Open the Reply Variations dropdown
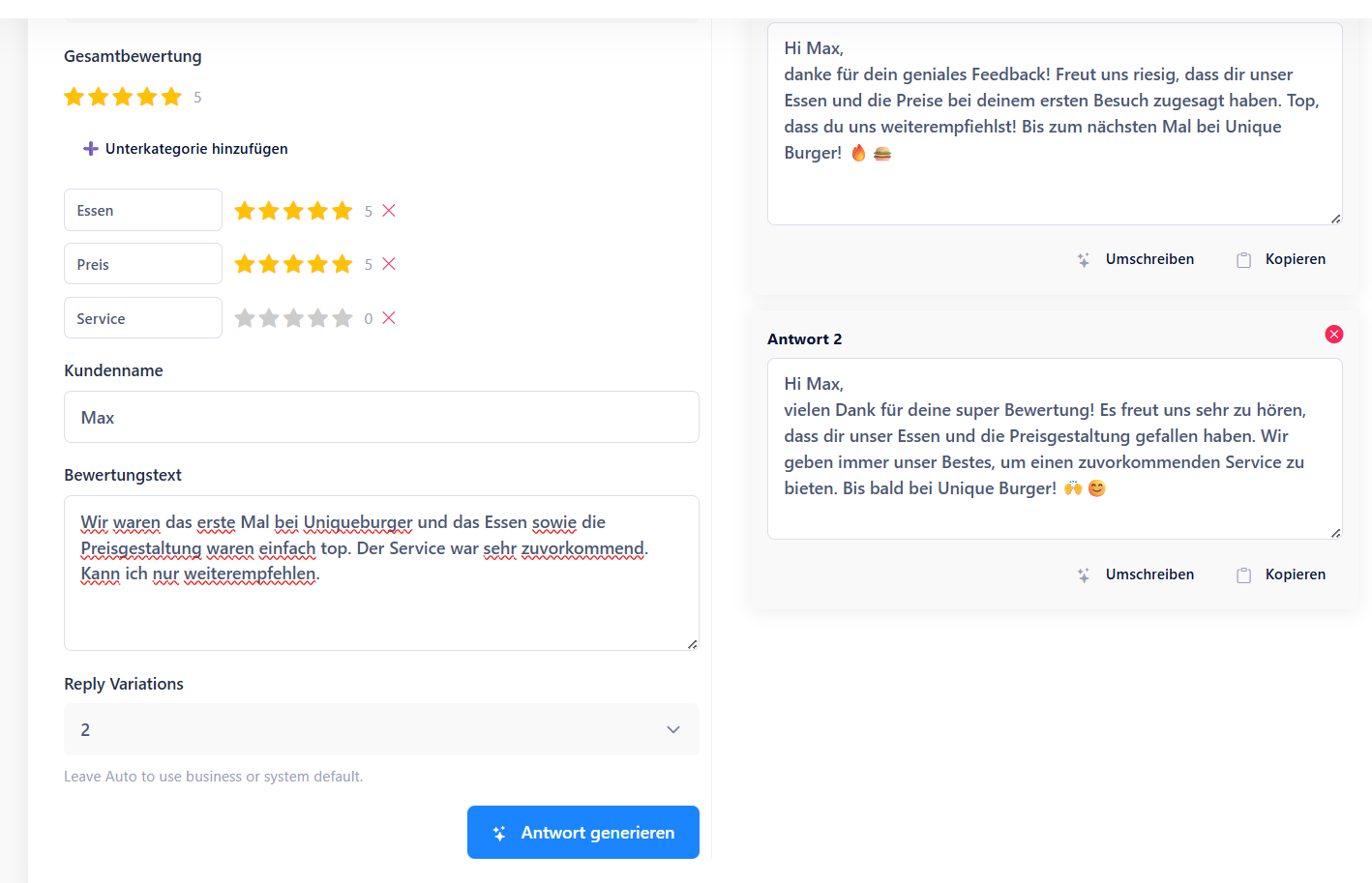This screenshot has width=1372, height=883. [x=381, y=729]
